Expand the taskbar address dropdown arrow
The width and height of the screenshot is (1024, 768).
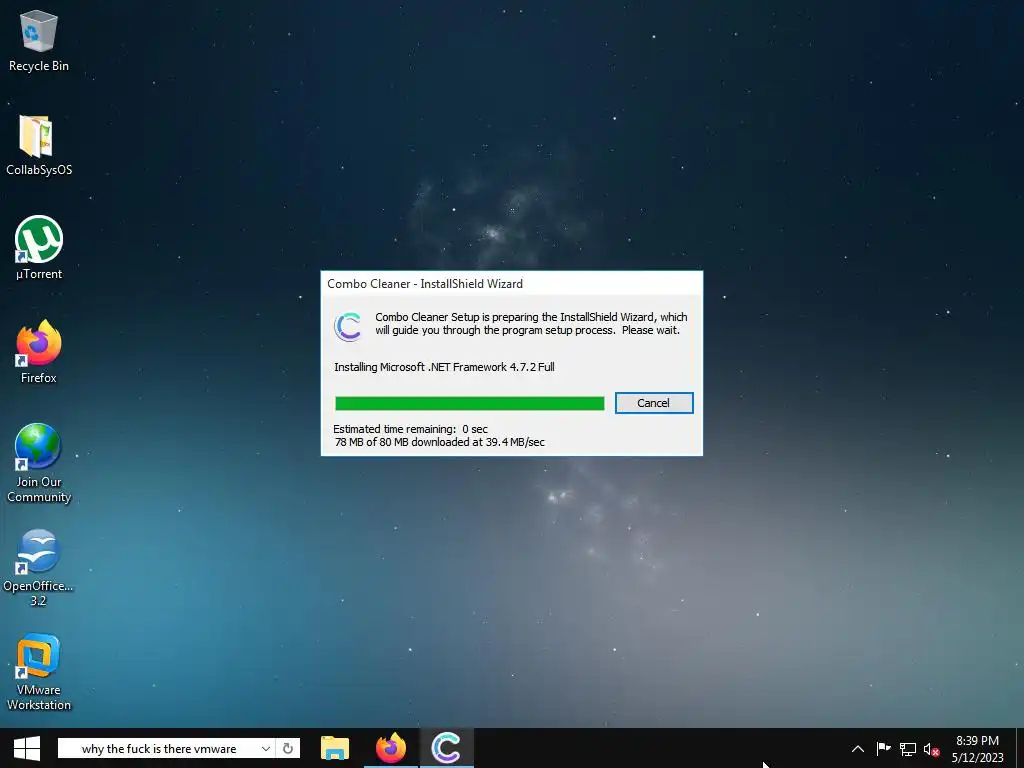click(266, 748)
